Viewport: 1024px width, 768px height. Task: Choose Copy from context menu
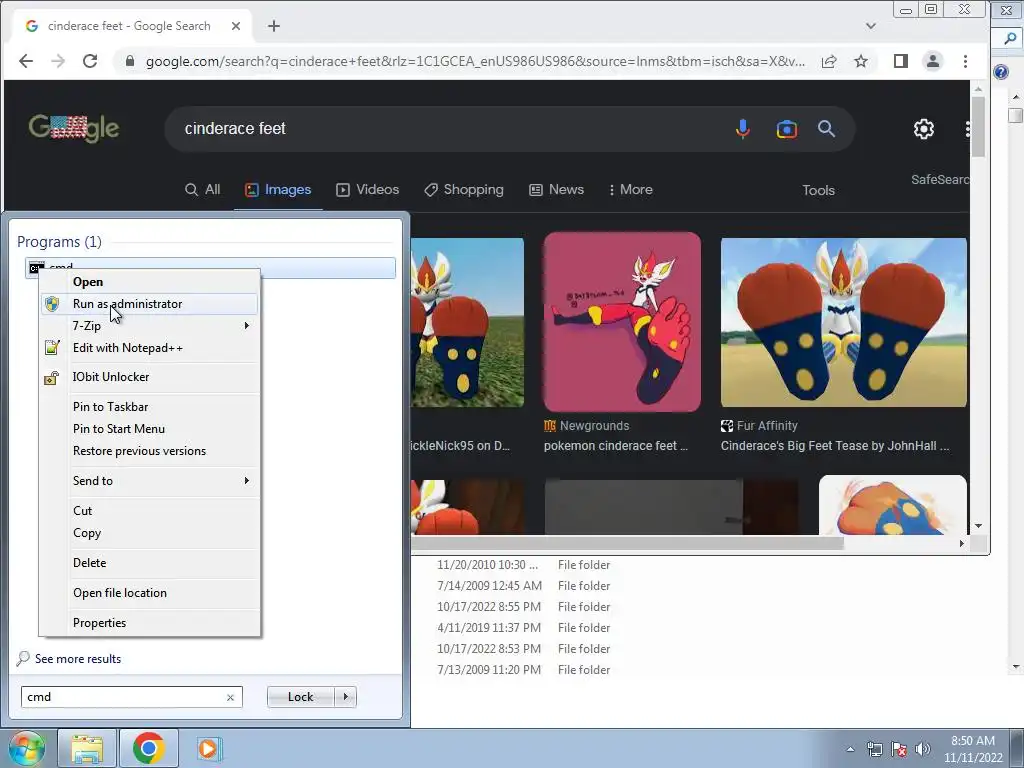tap(150, 533)
